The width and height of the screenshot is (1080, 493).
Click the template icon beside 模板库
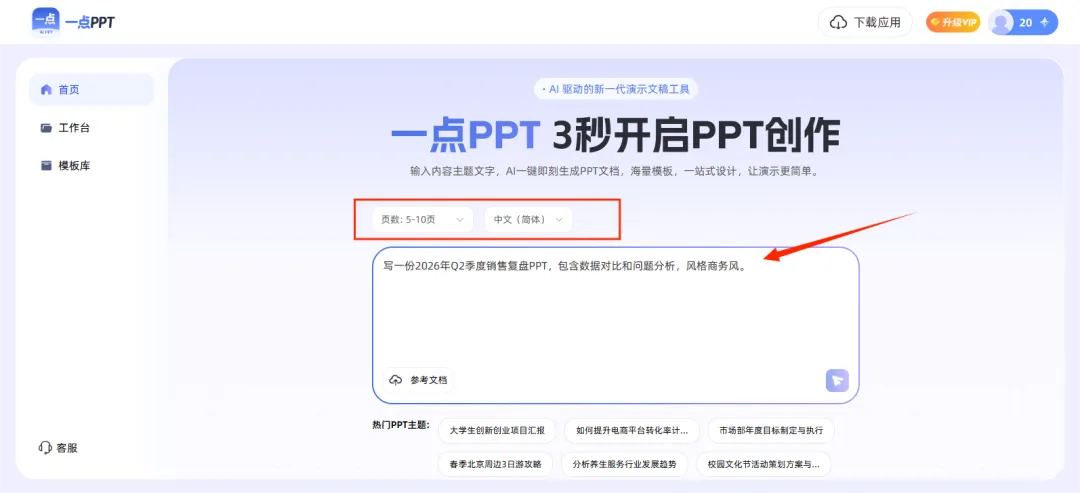(46, 165)
